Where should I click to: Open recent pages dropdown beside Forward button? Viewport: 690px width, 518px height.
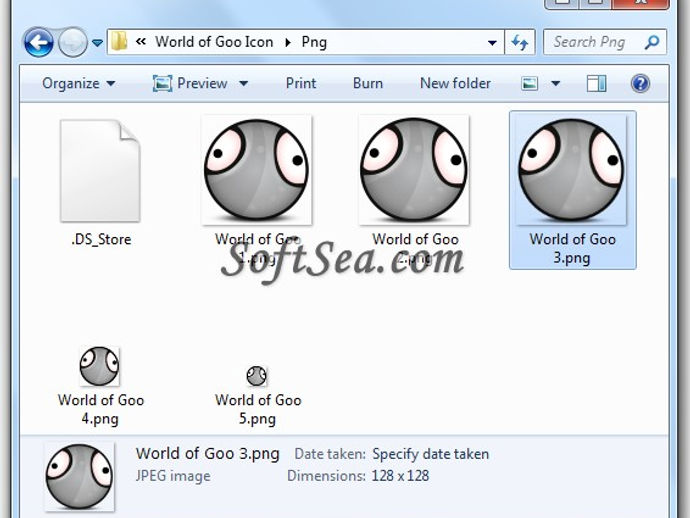(97, 43)
